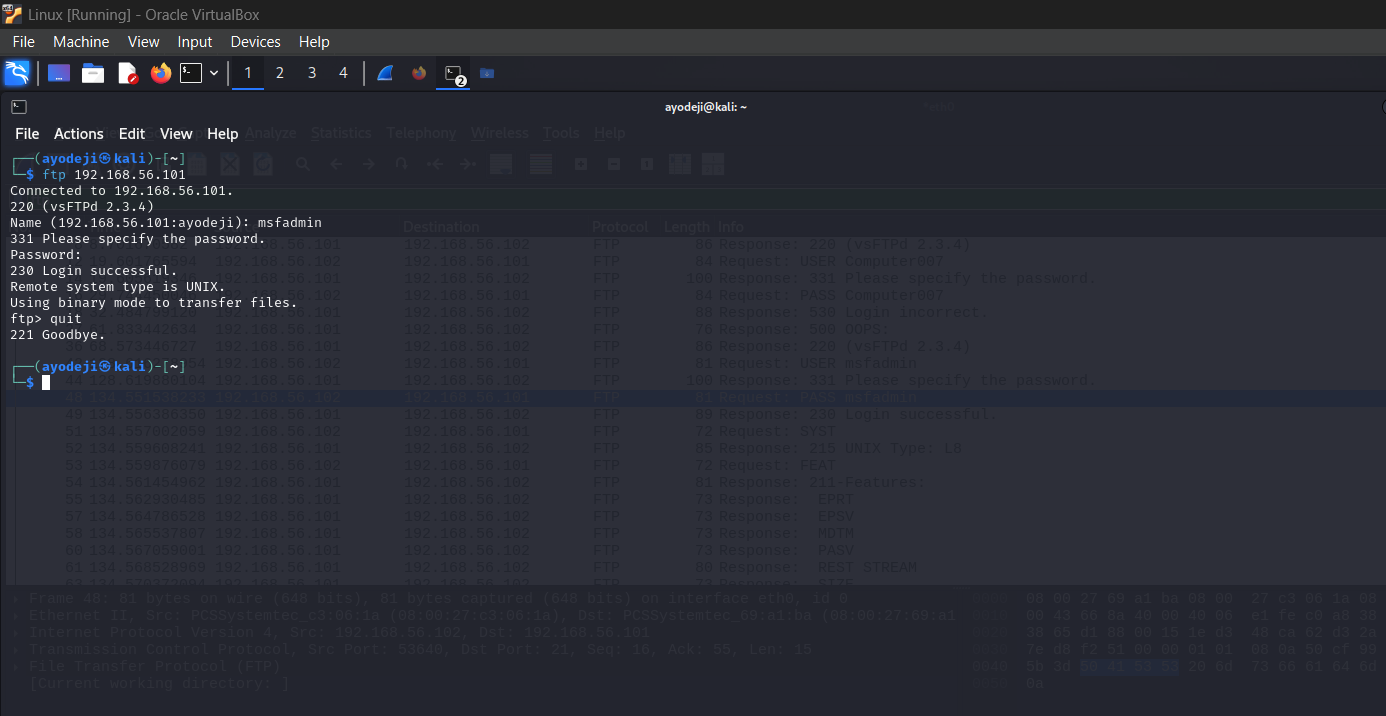Click the terminal window title icon
The image size is (1386, 716).
[x=19, y=107]
